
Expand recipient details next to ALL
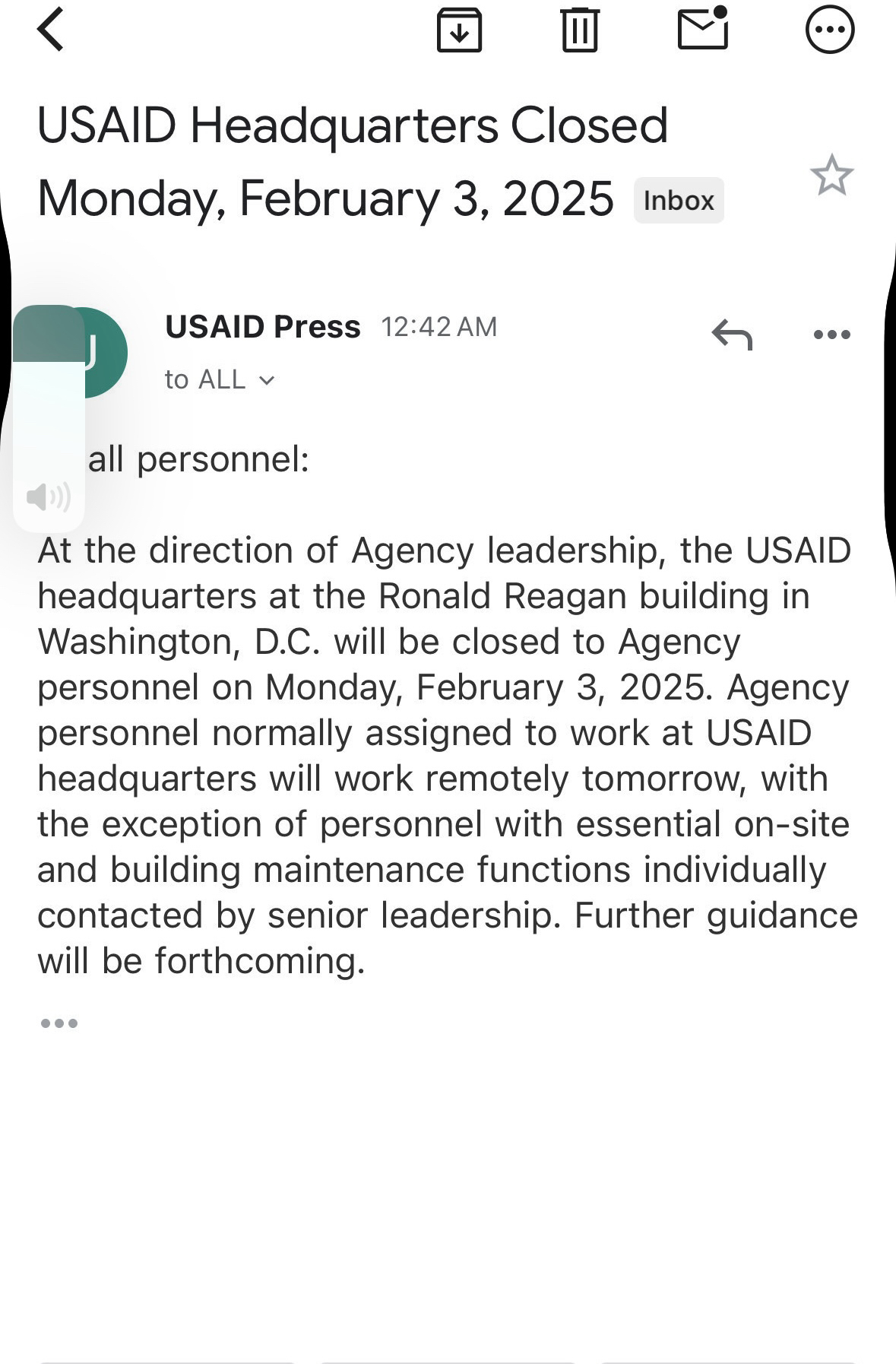tap(266, 380)
